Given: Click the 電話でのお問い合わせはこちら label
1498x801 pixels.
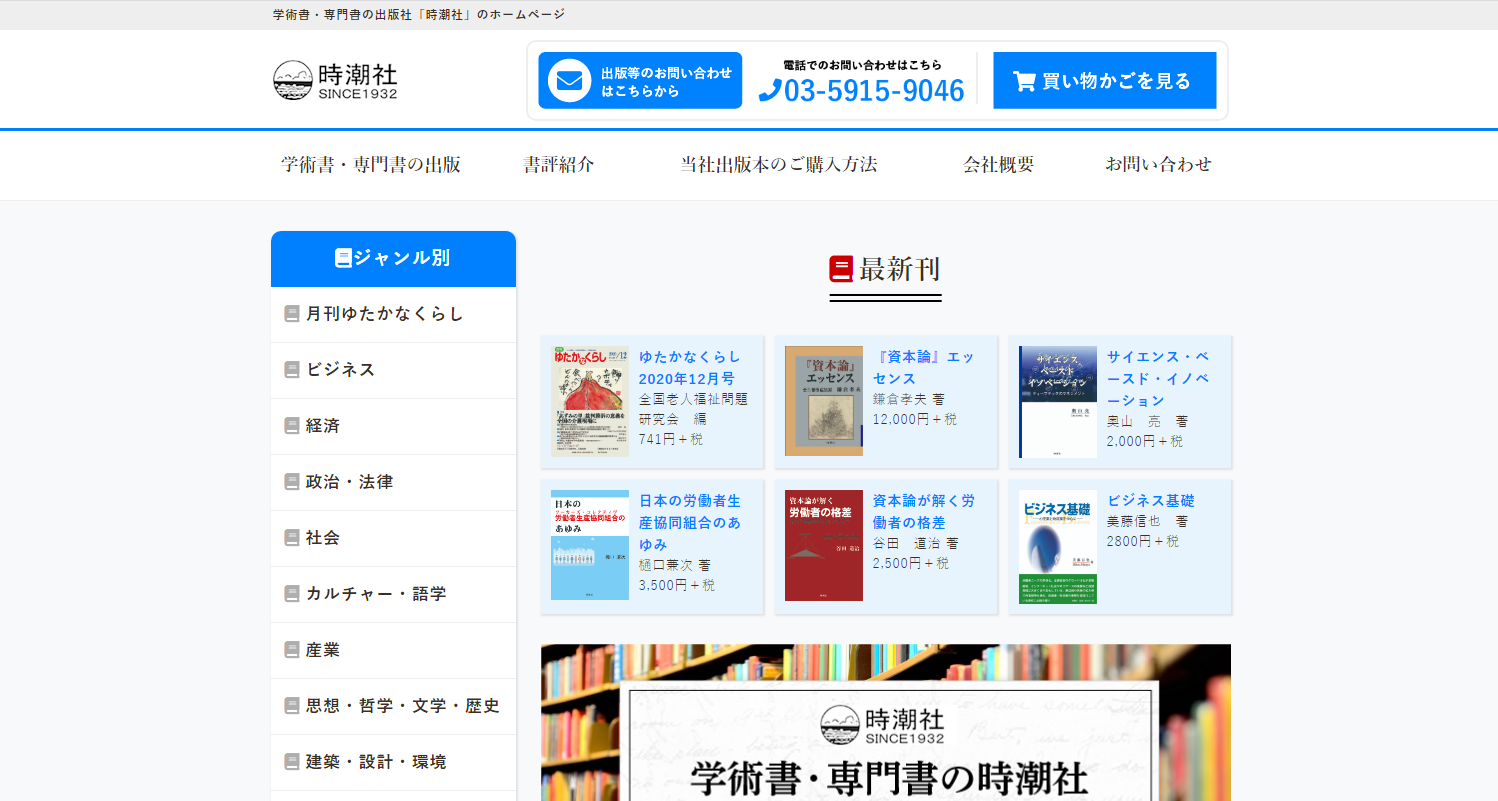Looking at the screenshot, I should (862, 65).
